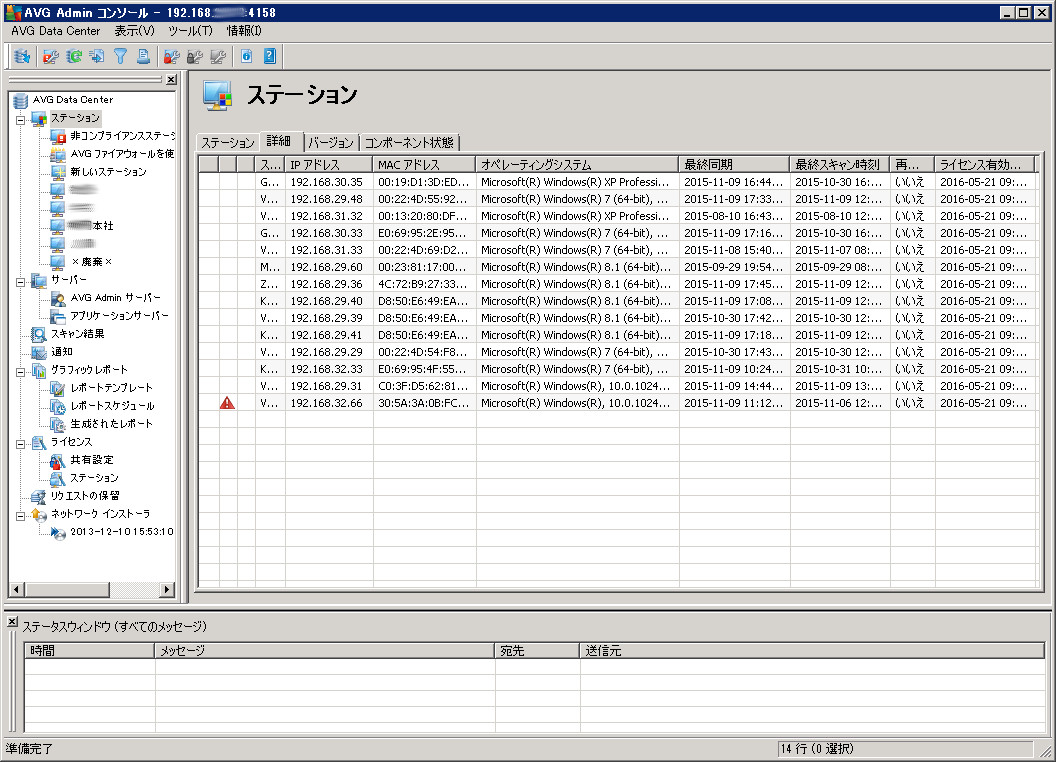Screen dimensions: 1056x762
Task: Click the リクエストの保留 tree icon
Action: click(x=39, y=497)
